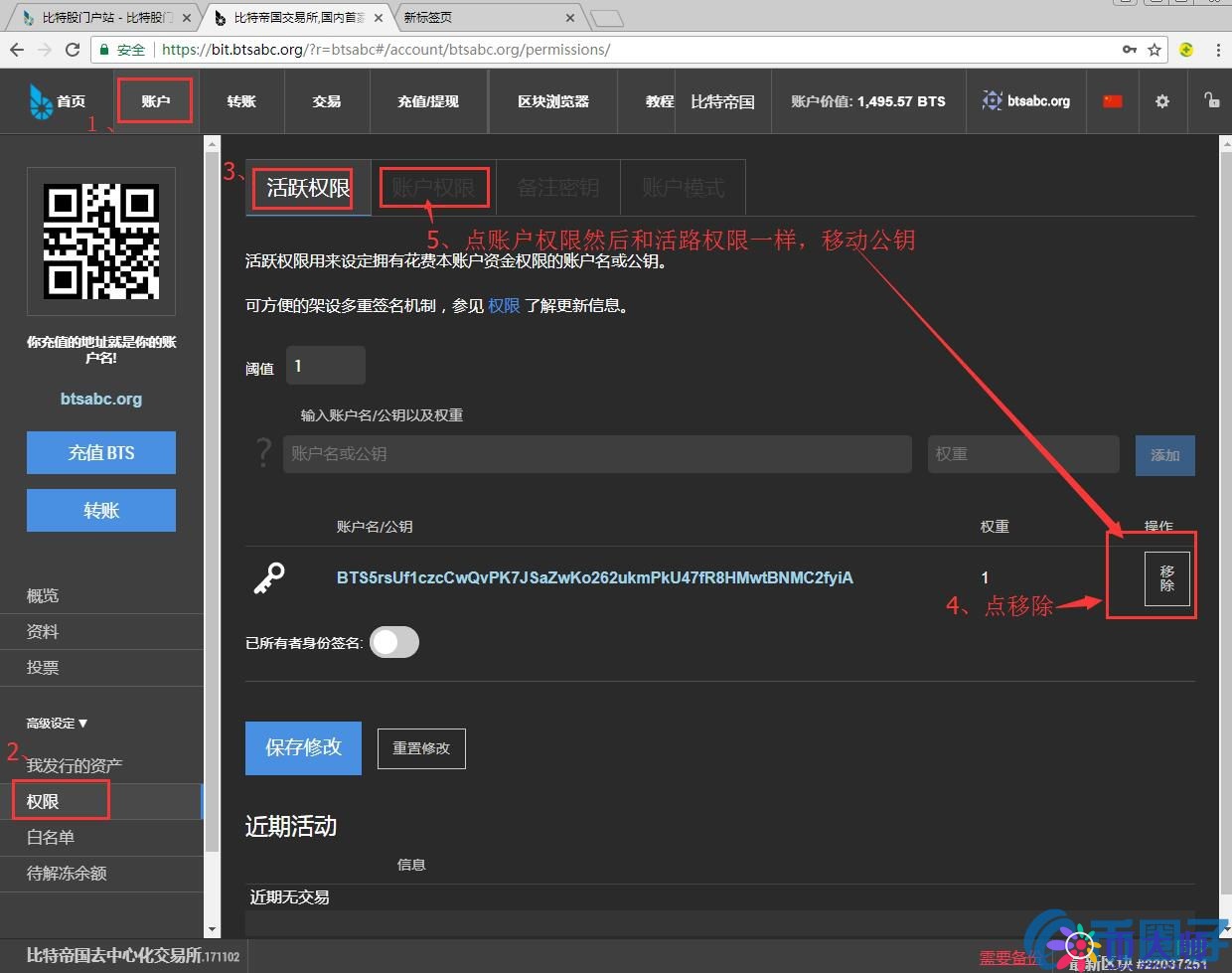This screenshot has width=1232, height=973.
Task: Switch to the 备注密钥 tab
Action: click(558, 187)
